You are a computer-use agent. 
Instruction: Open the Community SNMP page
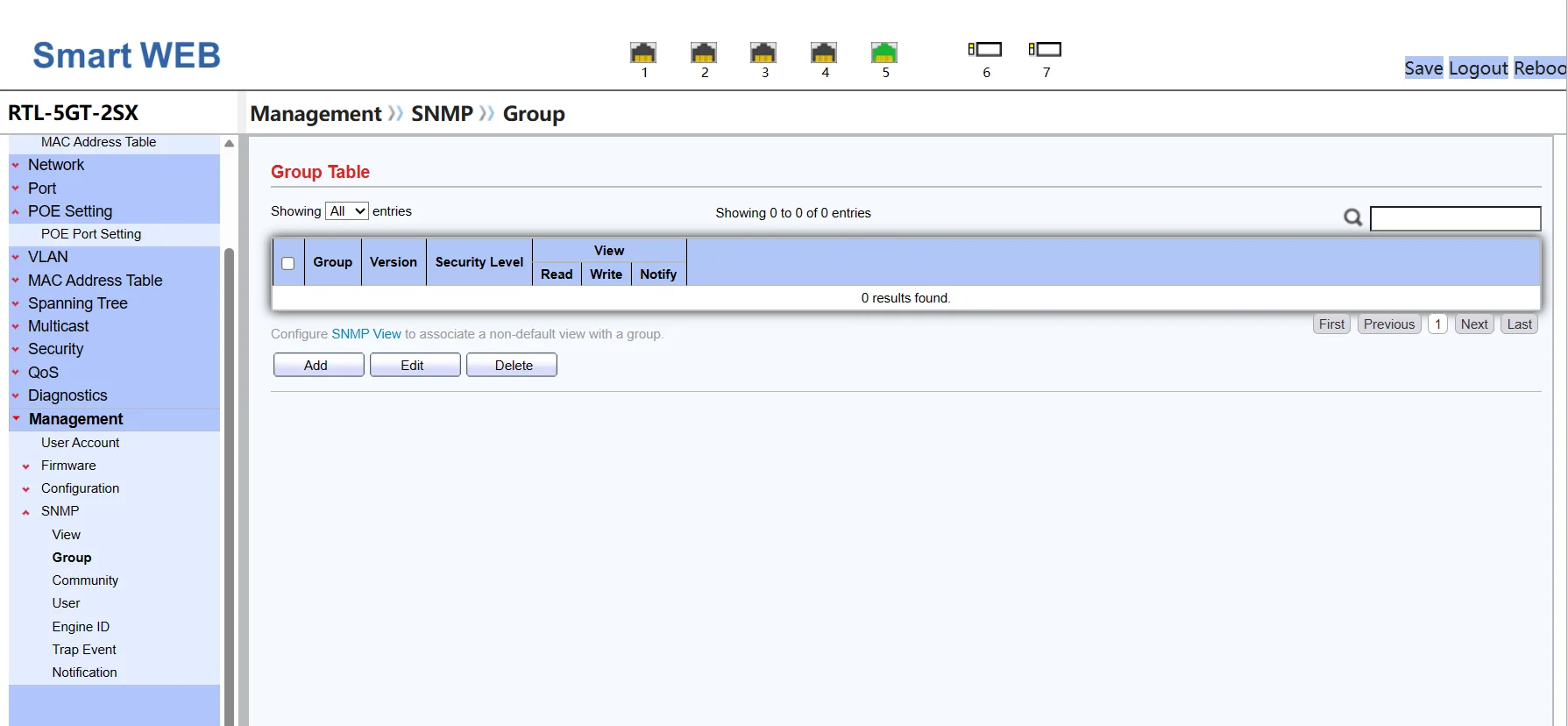coord(85,580)
